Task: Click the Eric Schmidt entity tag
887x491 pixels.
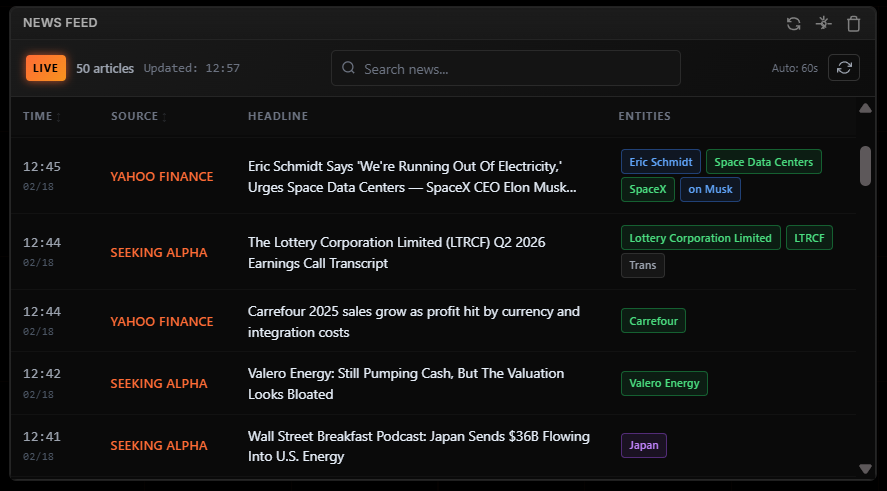Action: pyautogui.click(x=661, y=162)
